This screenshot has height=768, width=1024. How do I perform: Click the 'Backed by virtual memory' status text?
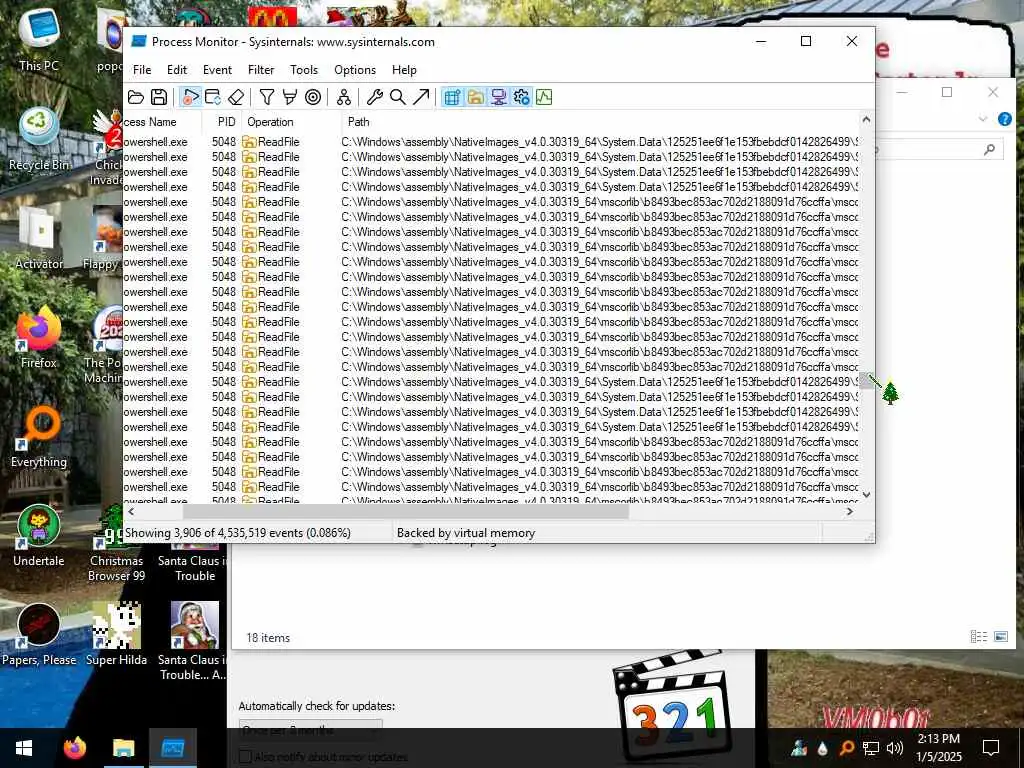coord(466,533)
